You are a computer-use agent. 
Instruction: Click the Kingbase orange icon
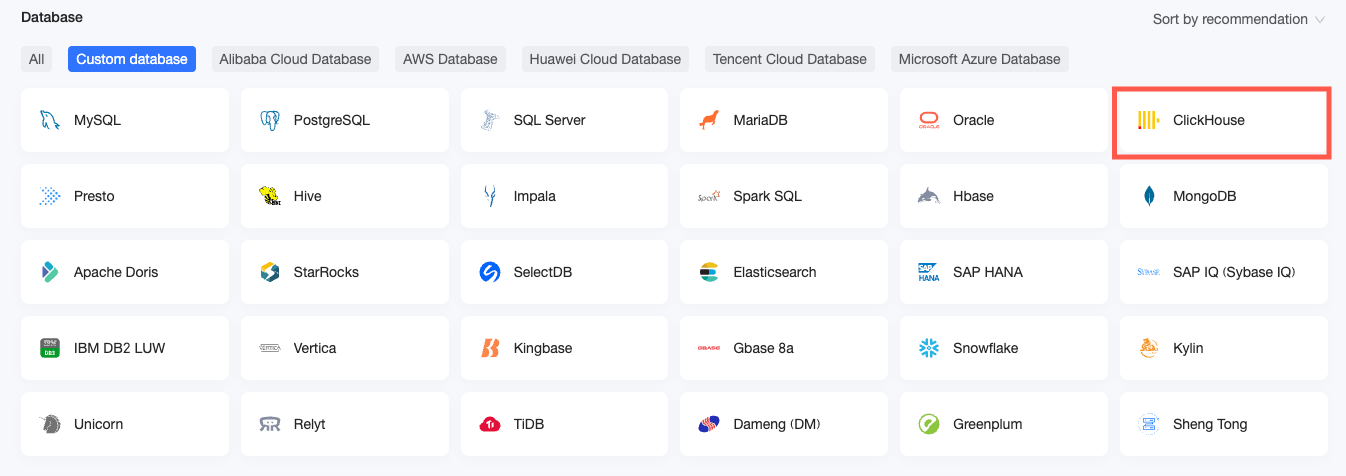point(489,348)
